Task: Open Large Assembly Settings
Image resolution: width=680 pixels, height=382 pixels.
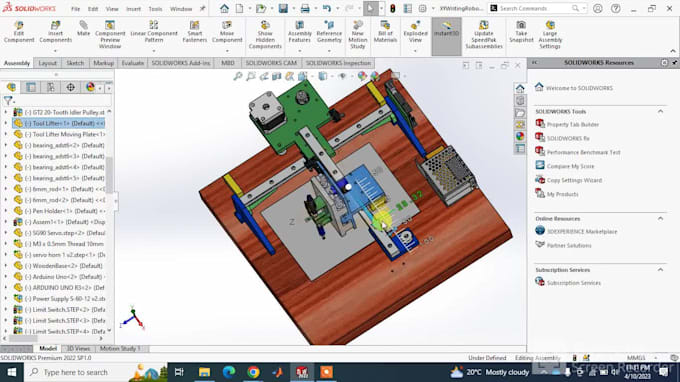Action: point(550,35)
